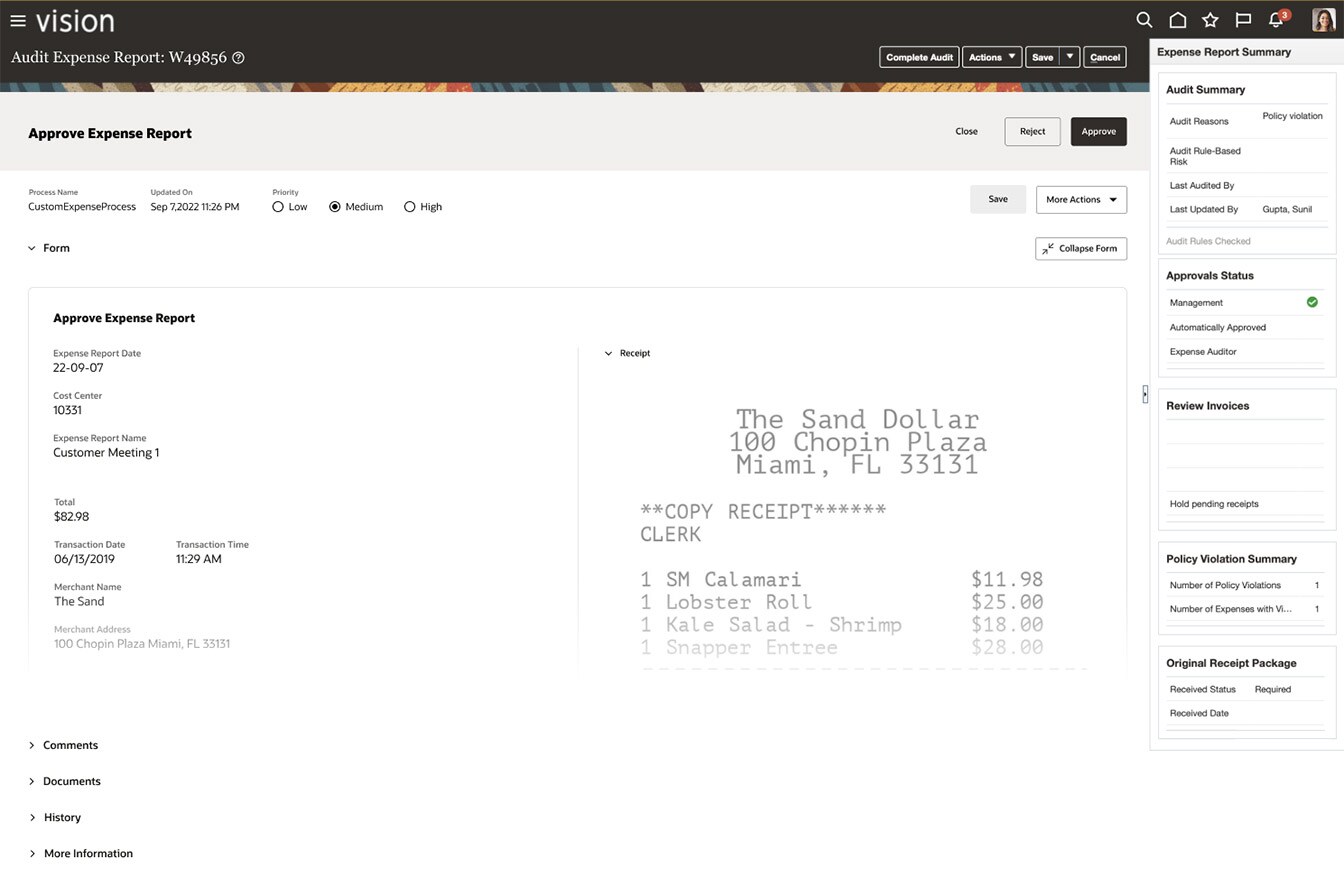Reject the expense report
1344x896 pixels.
[1032, 131]
